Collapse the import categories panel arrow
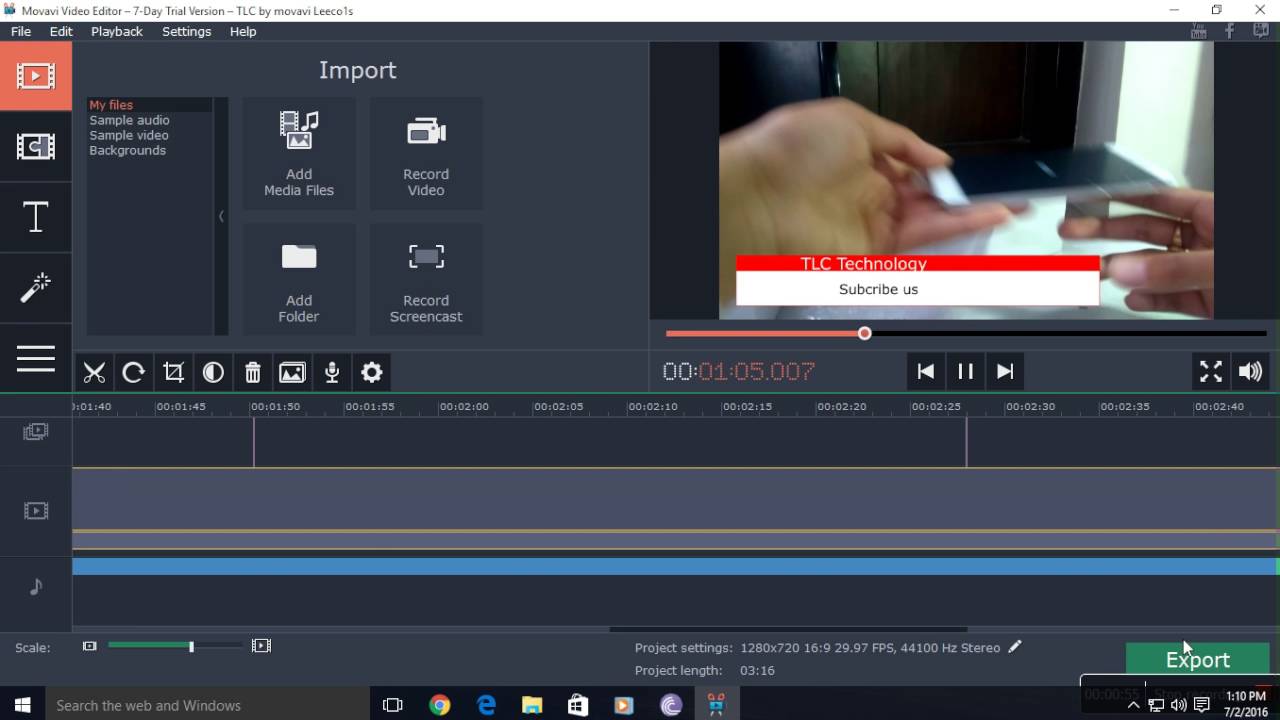The image size is (1280, 720). tap(221, 216)
